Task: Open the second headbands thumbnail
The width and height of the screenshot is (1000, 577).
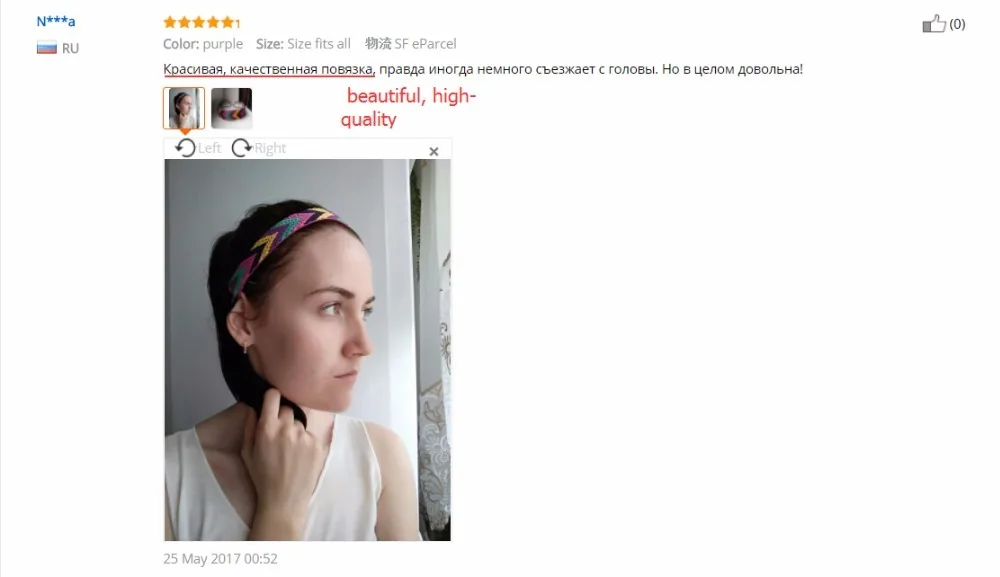Action: coord(232,108)
